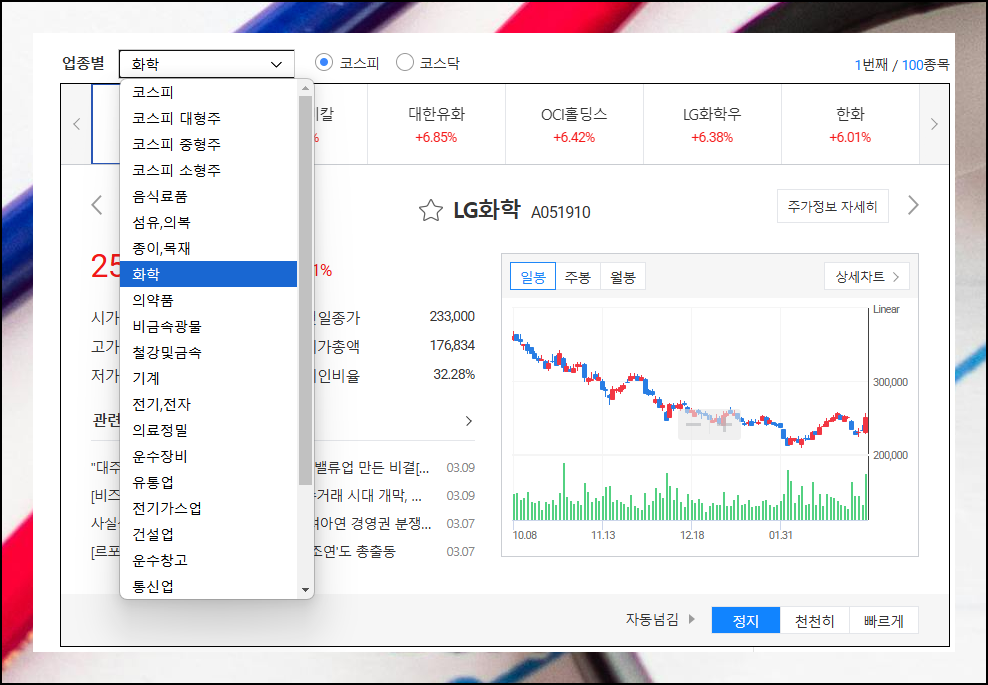Choose 종이,목재 sector option
Screen dimensions: 988x685
[208, 248]
